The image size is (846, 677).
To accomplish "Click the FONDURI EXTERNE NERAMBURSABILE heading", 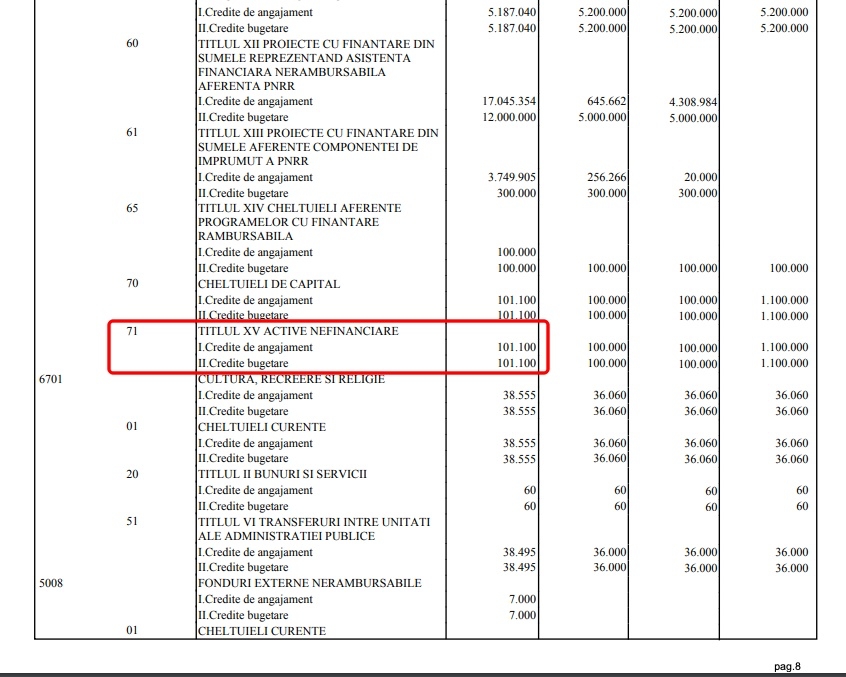I will tap(309, 583).
